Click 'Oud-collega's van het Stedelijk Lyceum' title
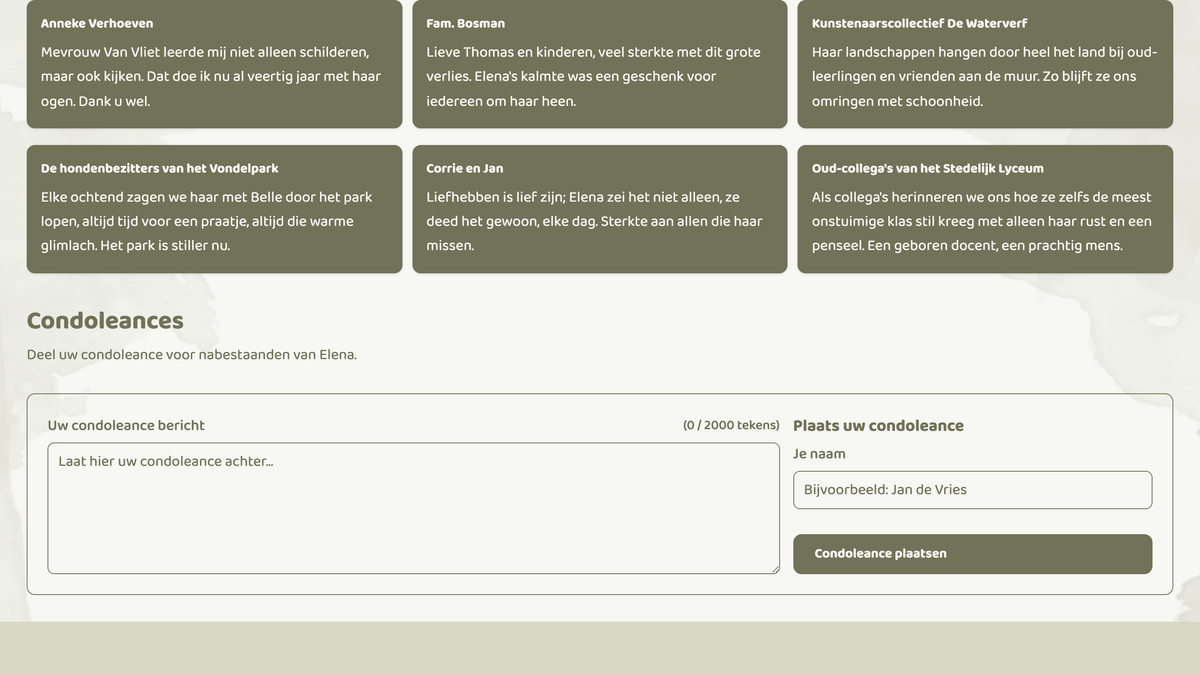 927,168
